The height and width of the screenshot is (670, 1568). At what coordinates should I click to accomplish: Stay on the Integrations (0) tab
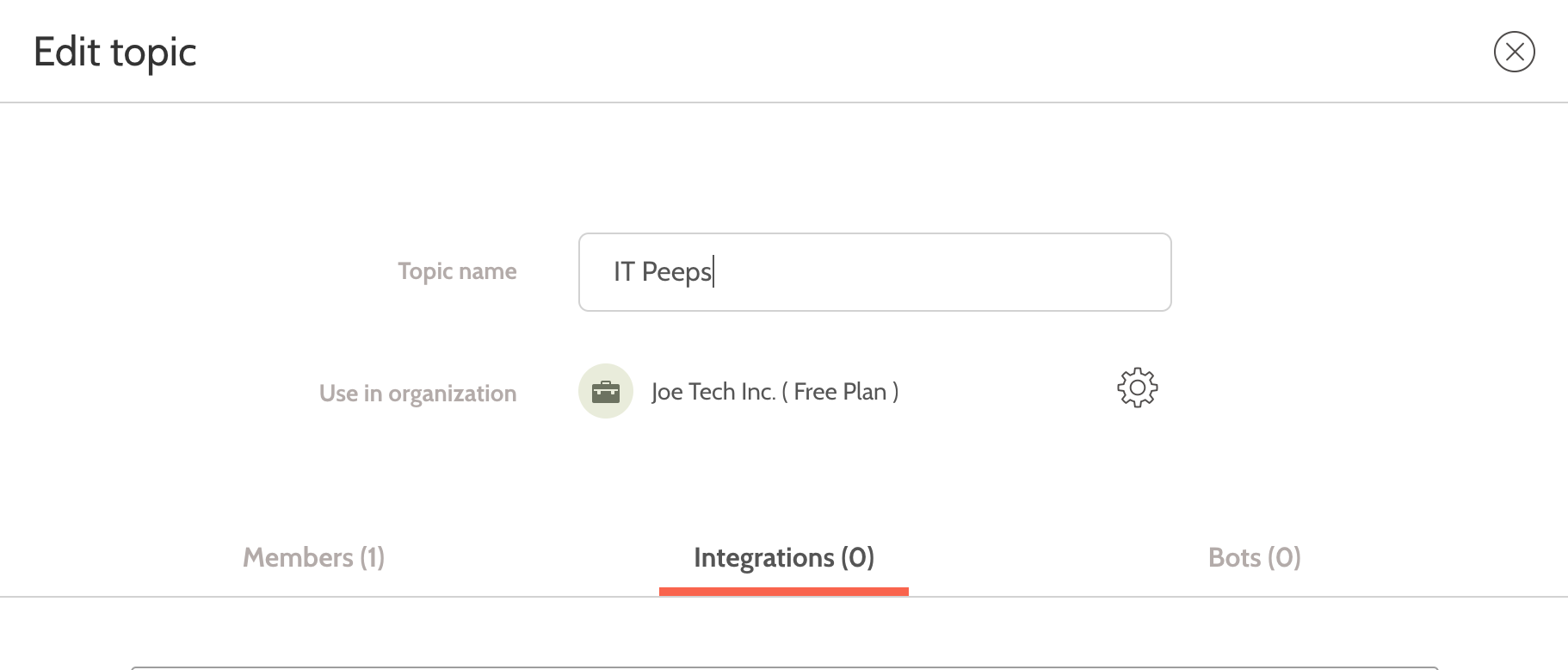[x=785, y=557]
